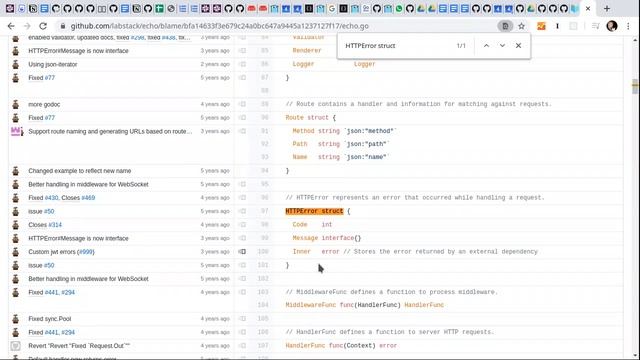The width and height of the screenshot is (640, 360).
Task: Open #77 link in the line 90 row
Action: pos(49,118)
